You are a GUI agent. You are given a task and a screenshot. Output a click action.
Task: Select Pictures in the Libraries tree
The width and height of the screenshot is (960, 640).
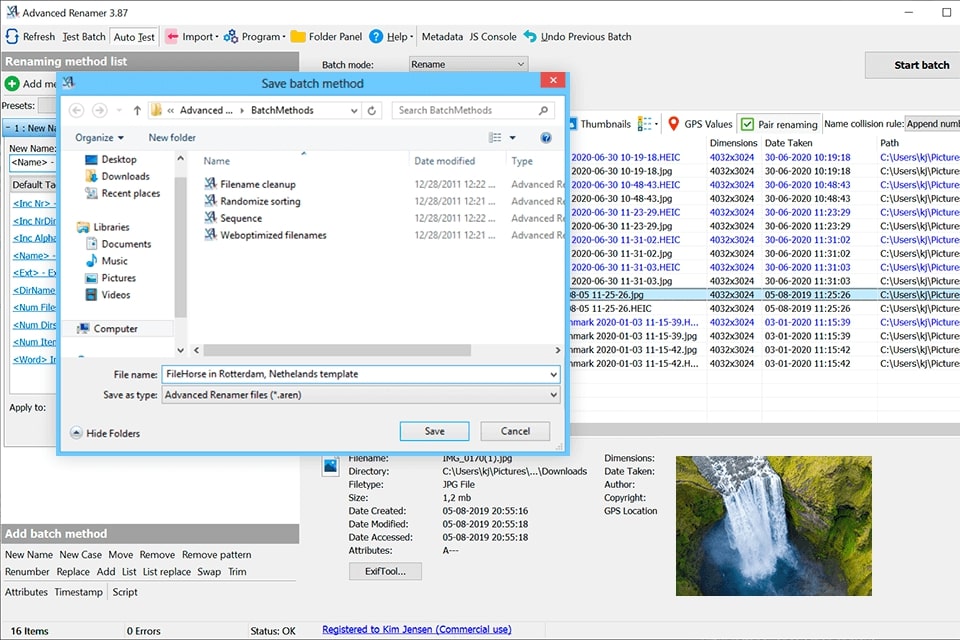click(x=118, y=278)
